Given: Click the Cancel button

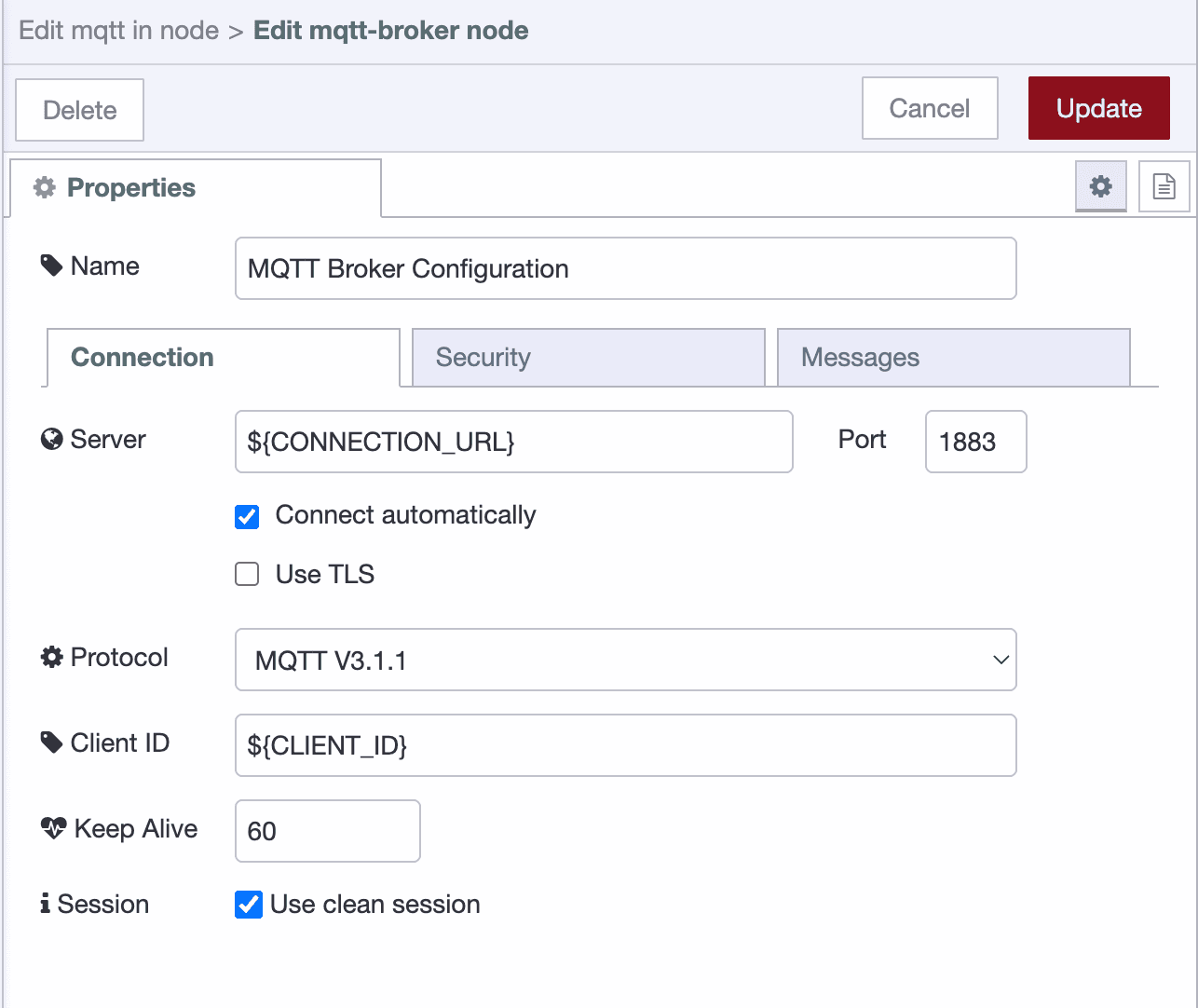Looking at the screenshot, I should tap(929, 108).
